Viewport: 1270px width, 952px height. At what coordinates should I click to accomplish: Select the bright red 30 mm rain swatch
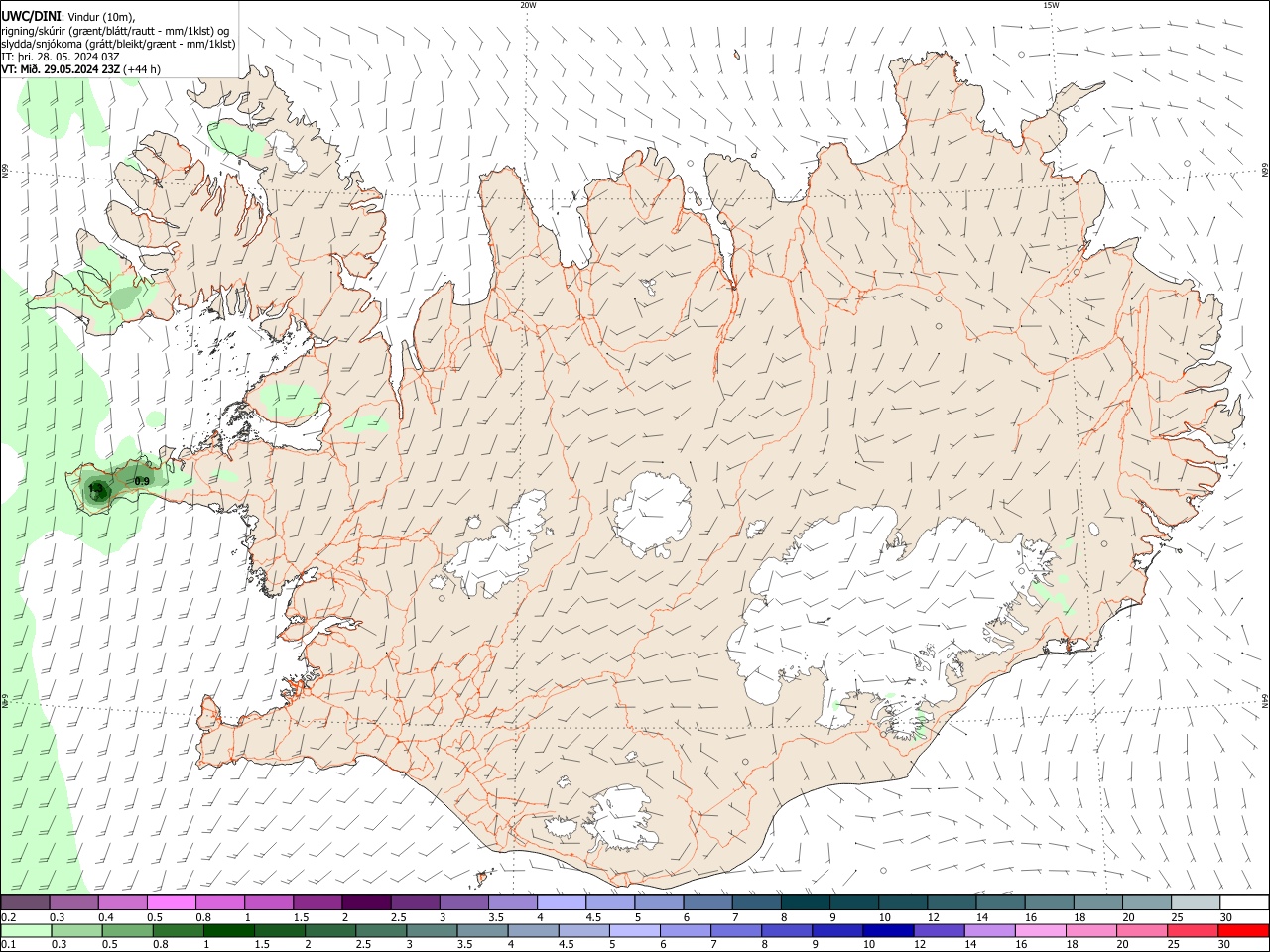coord(1243,931)
